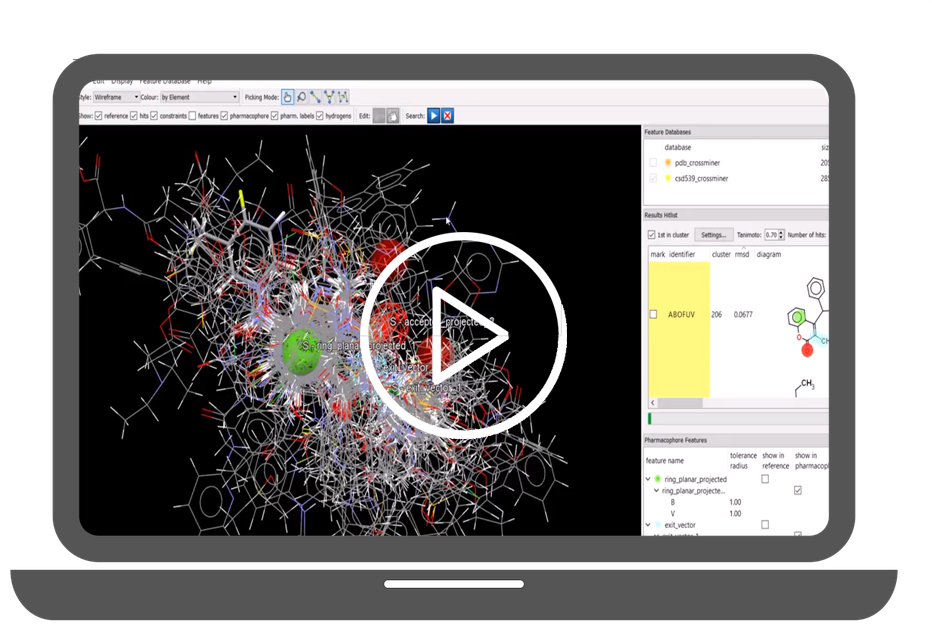This screenshot has width=932, height=641.
Task: Open the Help menu
Action: (204, 80)
